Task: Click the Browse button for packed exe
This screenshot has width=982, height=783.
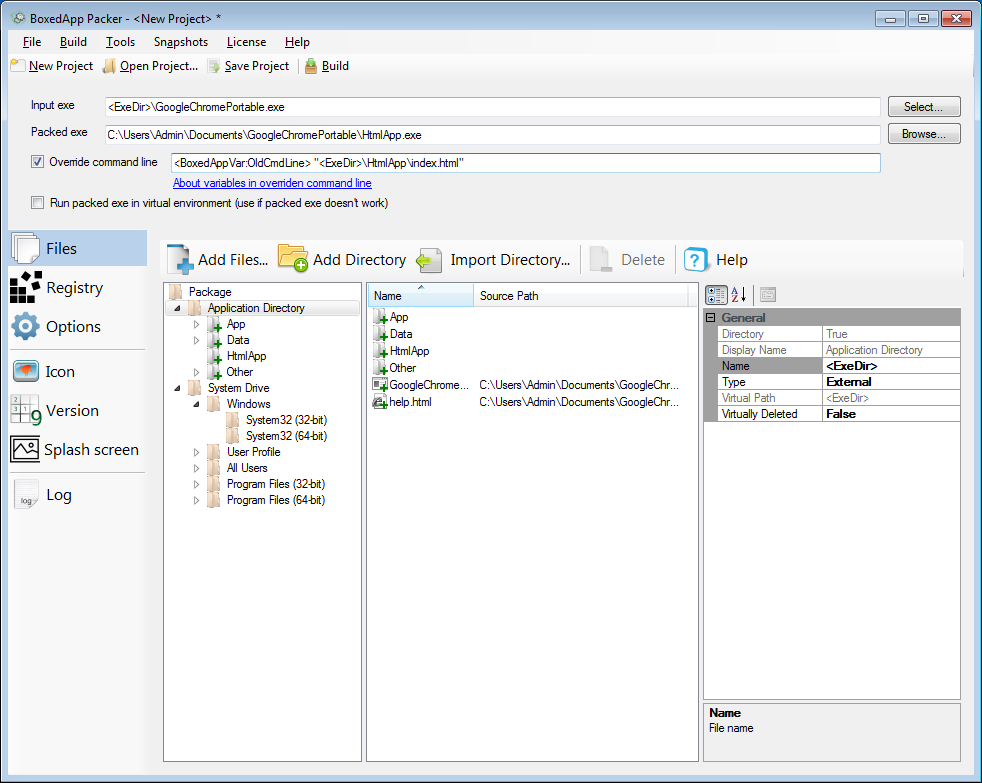Action: point(924,134)
